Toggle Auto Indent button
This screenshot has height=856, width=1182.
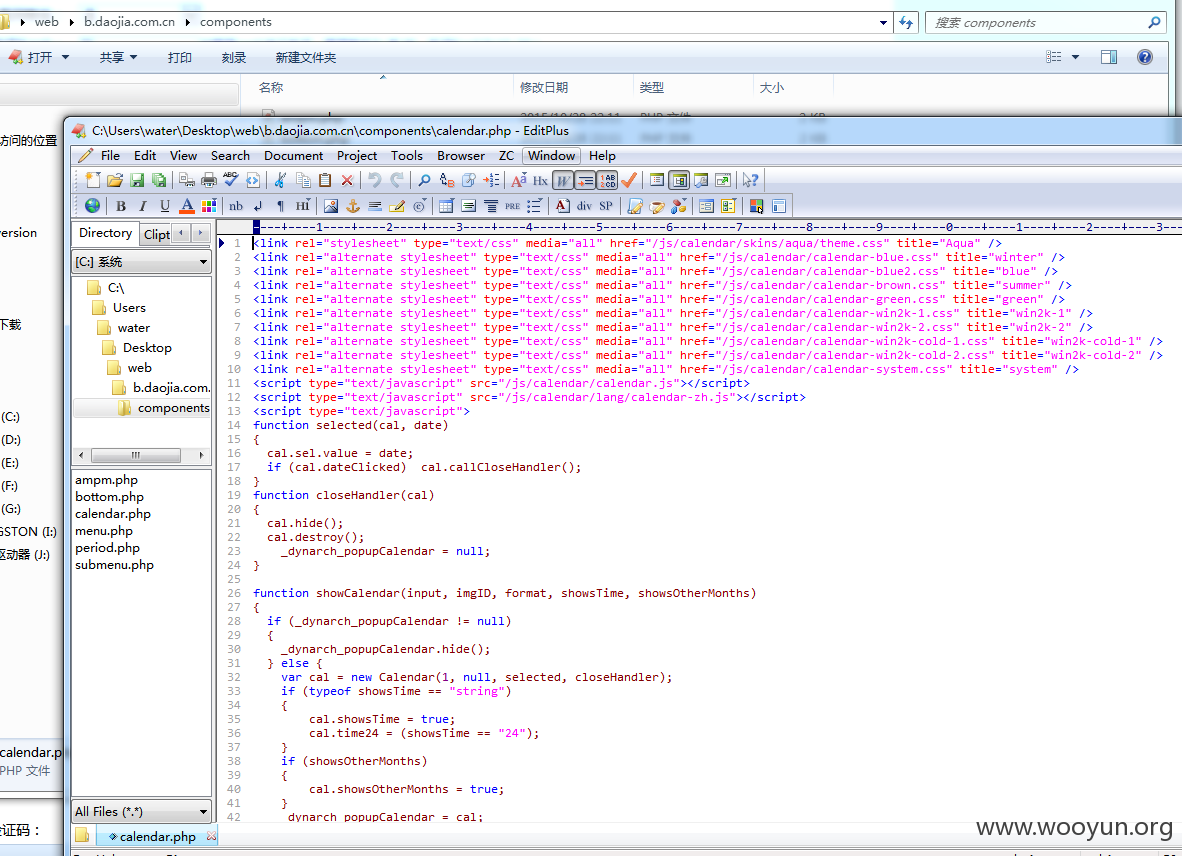click(585, 180)
